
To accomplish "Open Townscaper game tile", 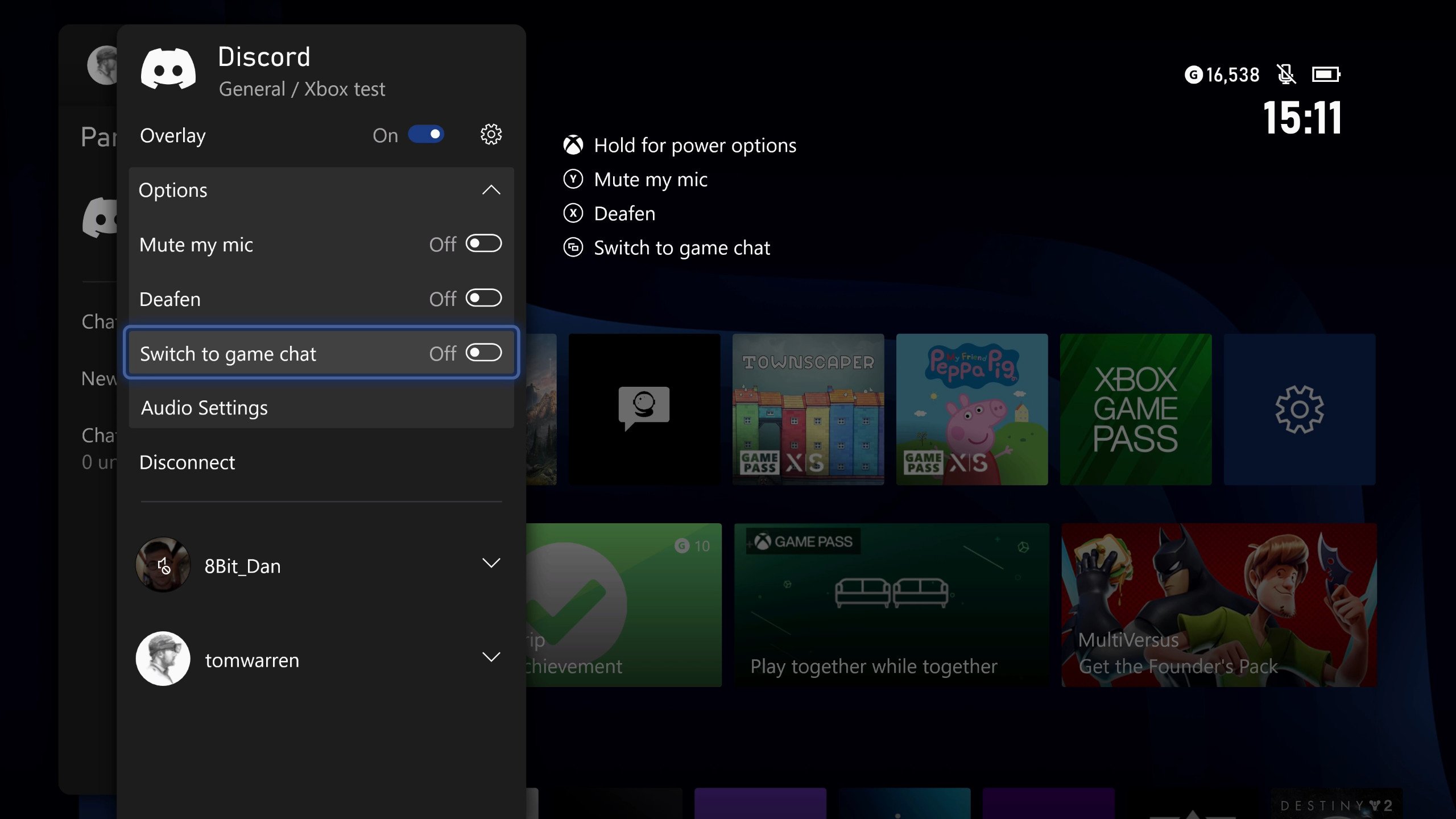I will pyautogui.click(x=808, y=408).
